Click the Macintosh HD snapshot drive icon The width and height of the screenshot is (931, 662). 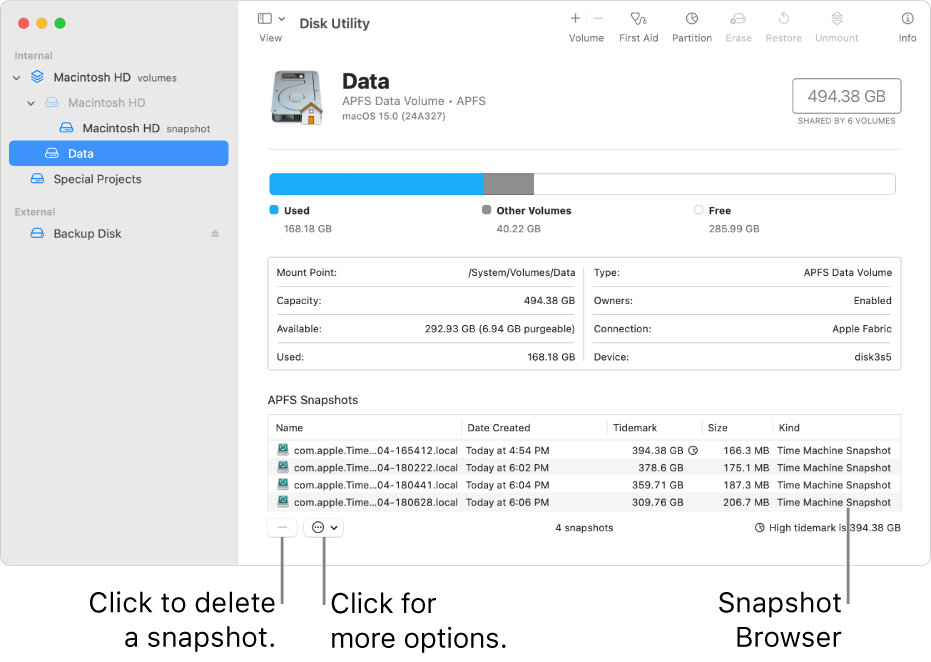pos(66,128)
